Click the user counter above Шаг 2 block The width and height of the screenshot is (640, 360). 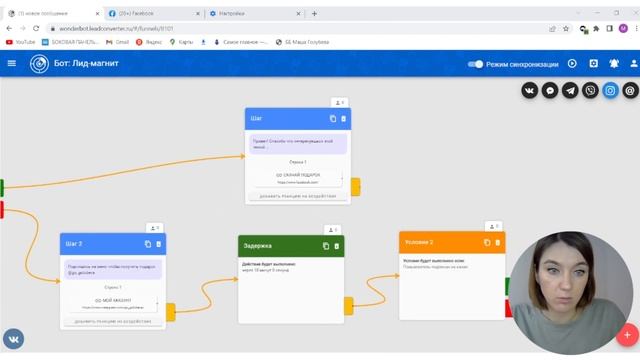click(x=155, y=228)
